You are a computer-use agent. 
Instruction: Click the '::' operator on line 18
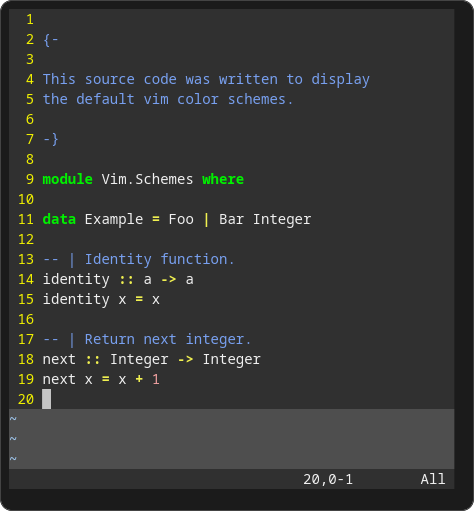point(93,359)
